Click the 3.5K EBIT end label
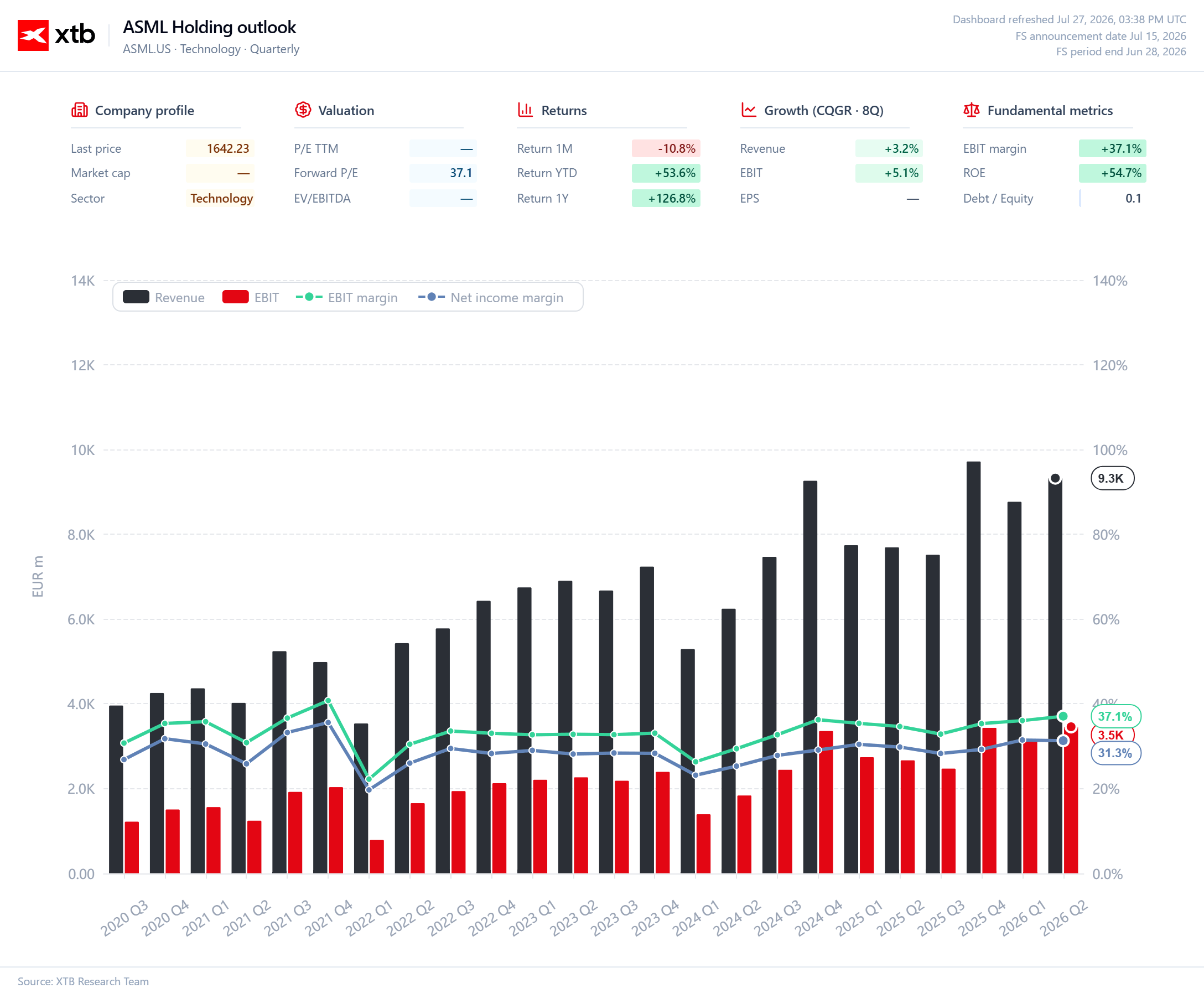The width and height of the screenshot is (1204, 993). pyautogui.click(x=1112, y=735)
